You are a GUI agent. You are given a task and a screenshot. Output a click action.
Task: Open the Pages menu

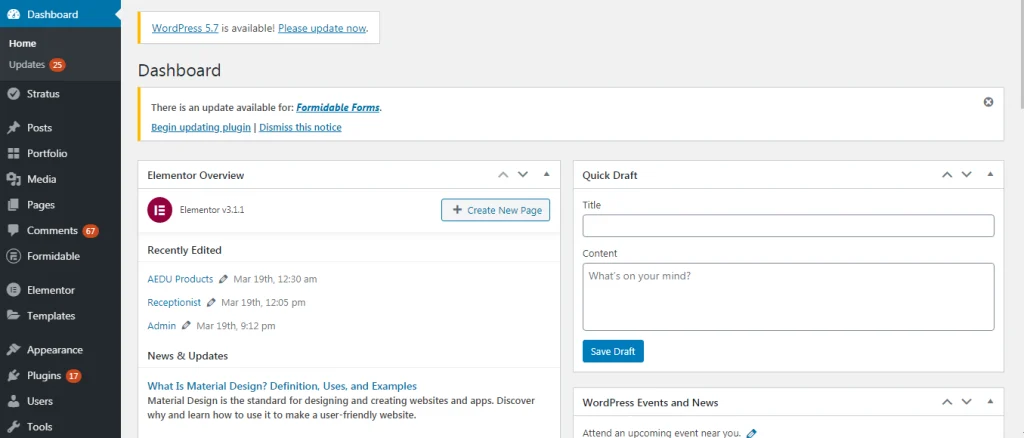40,205
